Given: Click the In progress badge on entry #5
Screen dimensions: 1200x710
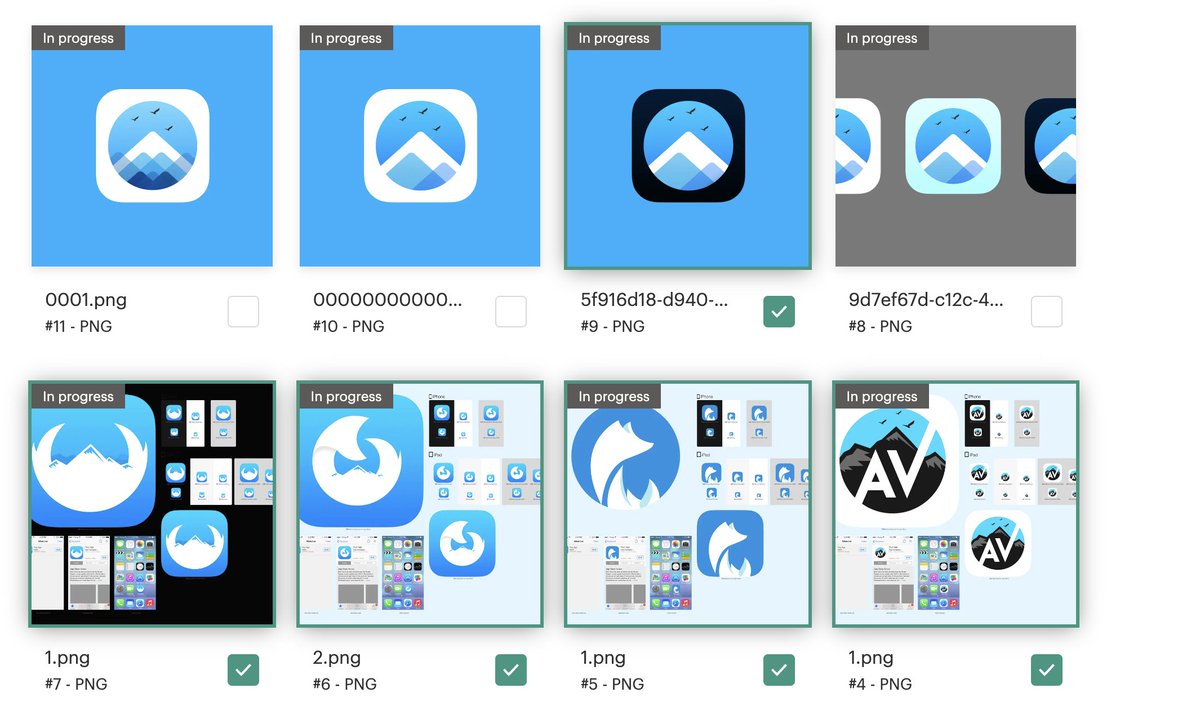Looking at the screenshot, I should (x=614, y=396).
